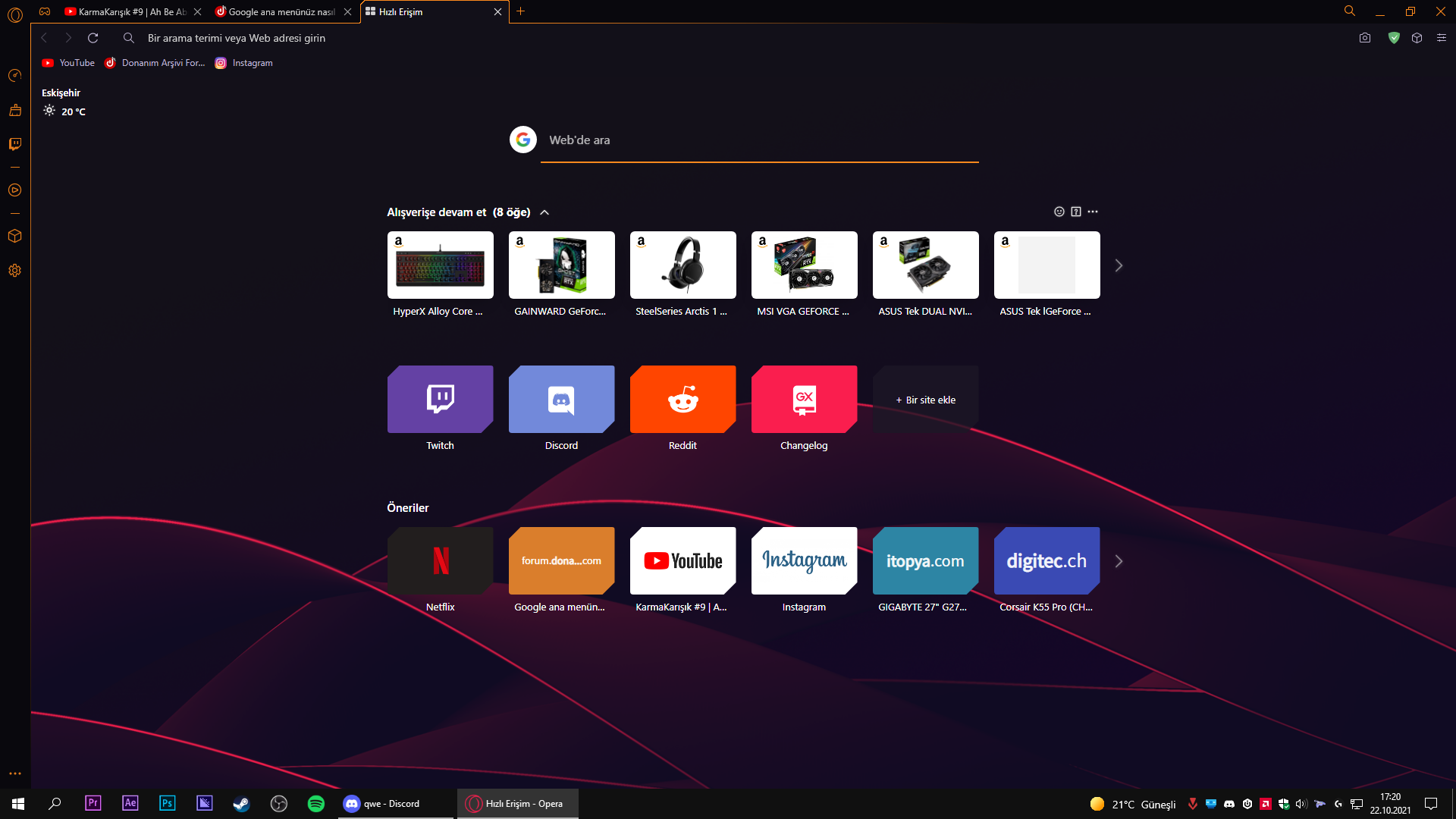
Task: Open GAINWARD GeForce product thumbnail
Action: point(561,265)
